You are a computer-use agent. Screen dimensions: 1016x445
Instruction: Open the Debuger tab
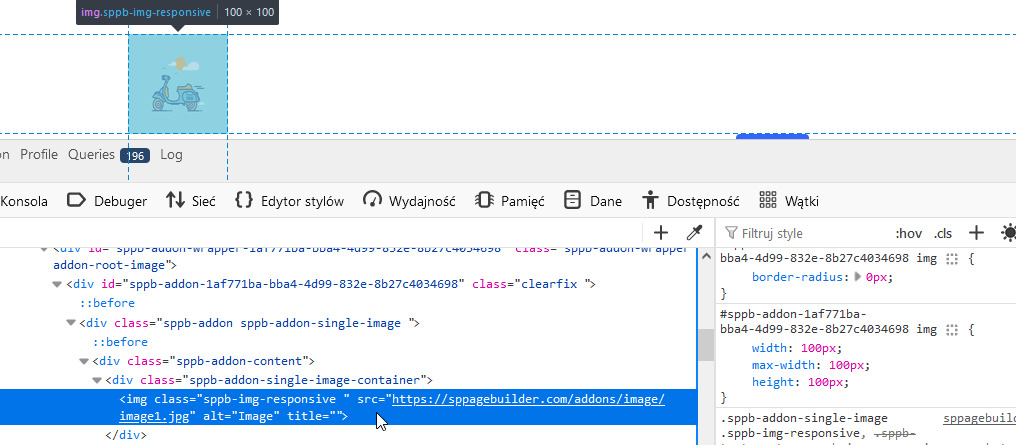108,201
